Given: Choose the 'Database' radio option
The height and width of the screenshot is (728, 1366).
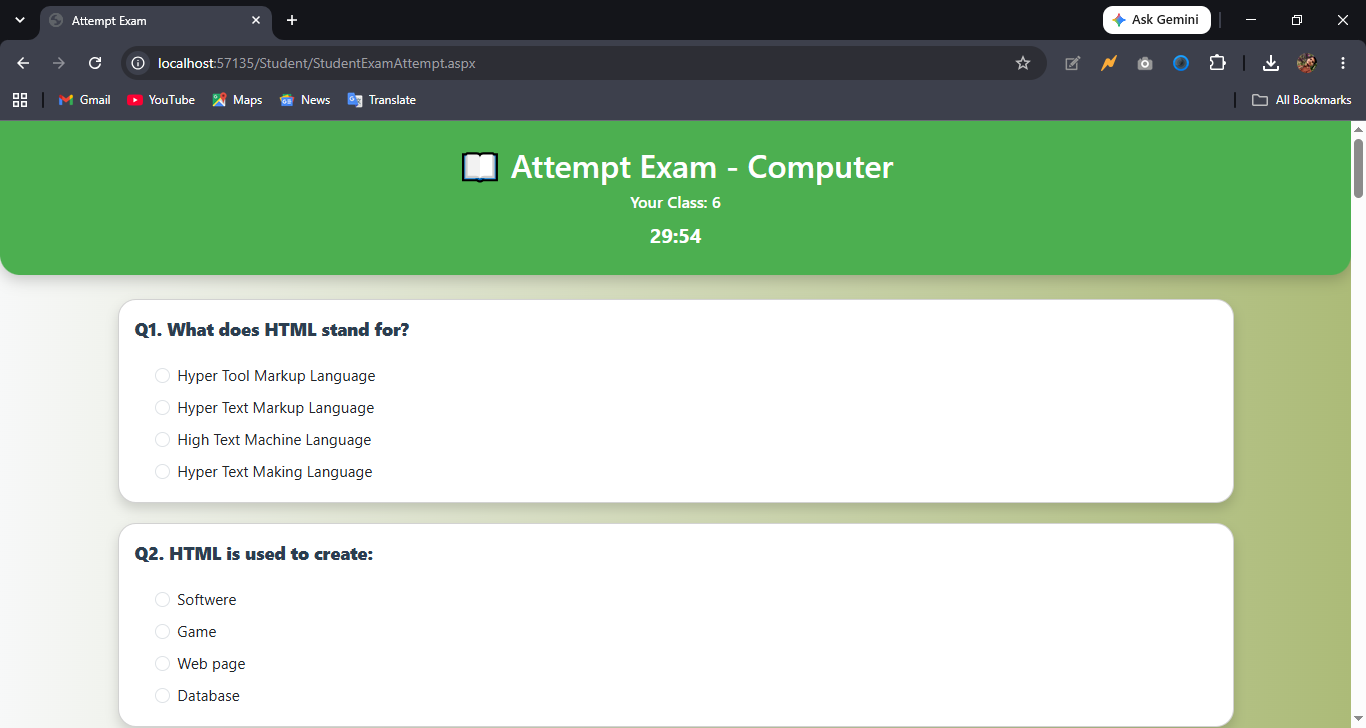Looking at the screenshot, I should click(x=162, y=696).
